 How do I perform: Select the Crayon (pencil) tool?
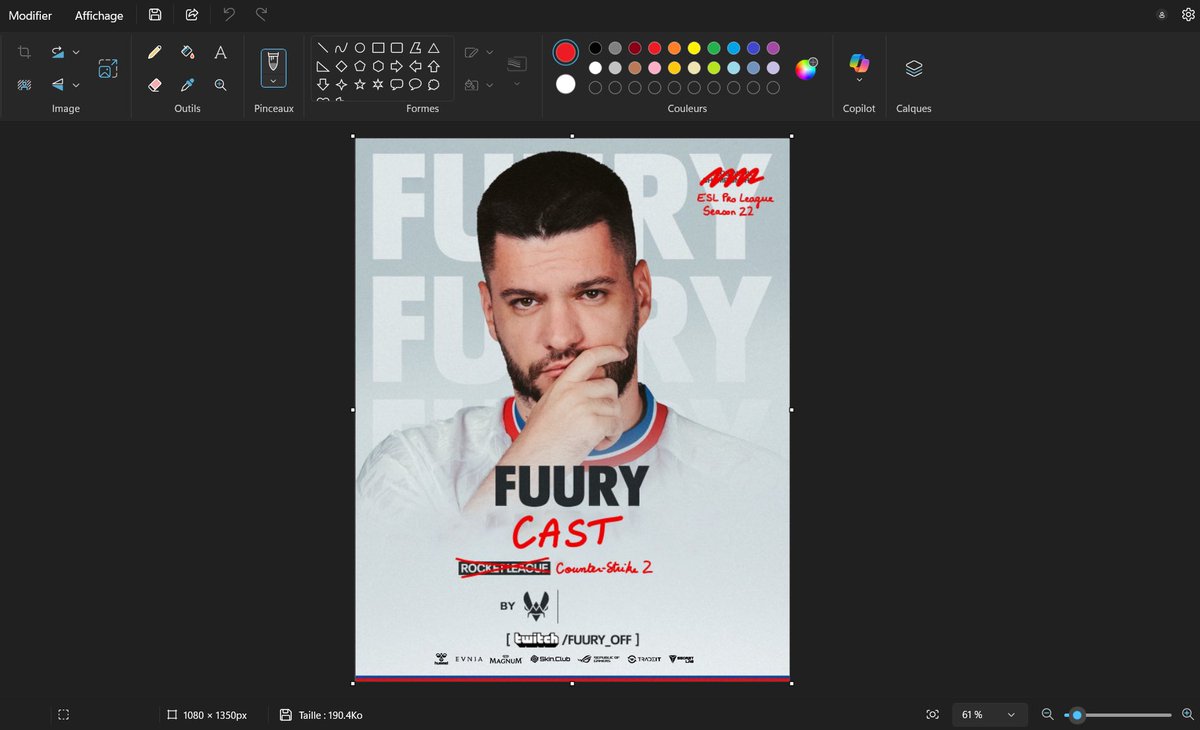155,51
